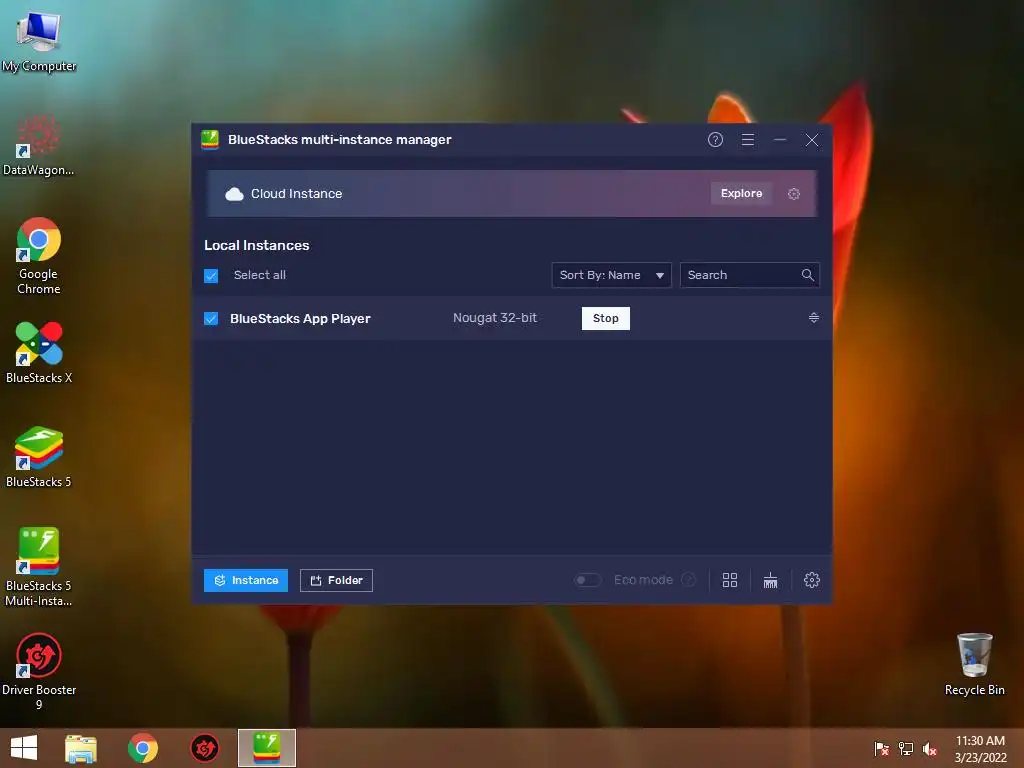The width and height of the screenshot is (1024, 768).
Task: Click the disk cleanup broom icon
Action: click(771, 580)
